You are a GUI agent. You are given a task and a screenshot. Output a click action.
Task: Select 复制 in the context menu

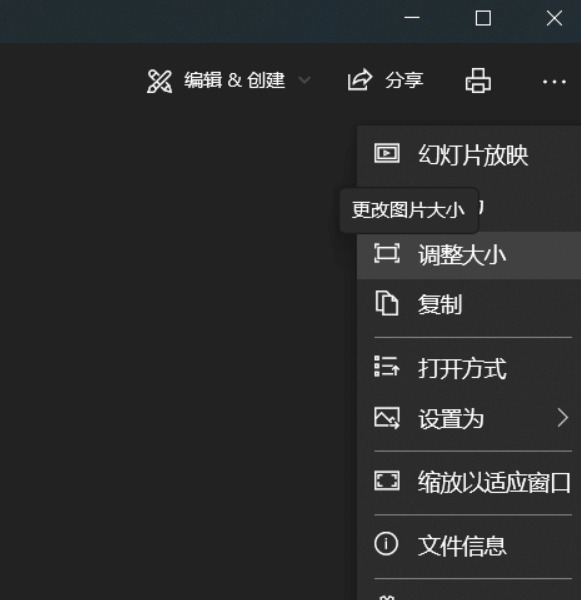coord(469,305)
